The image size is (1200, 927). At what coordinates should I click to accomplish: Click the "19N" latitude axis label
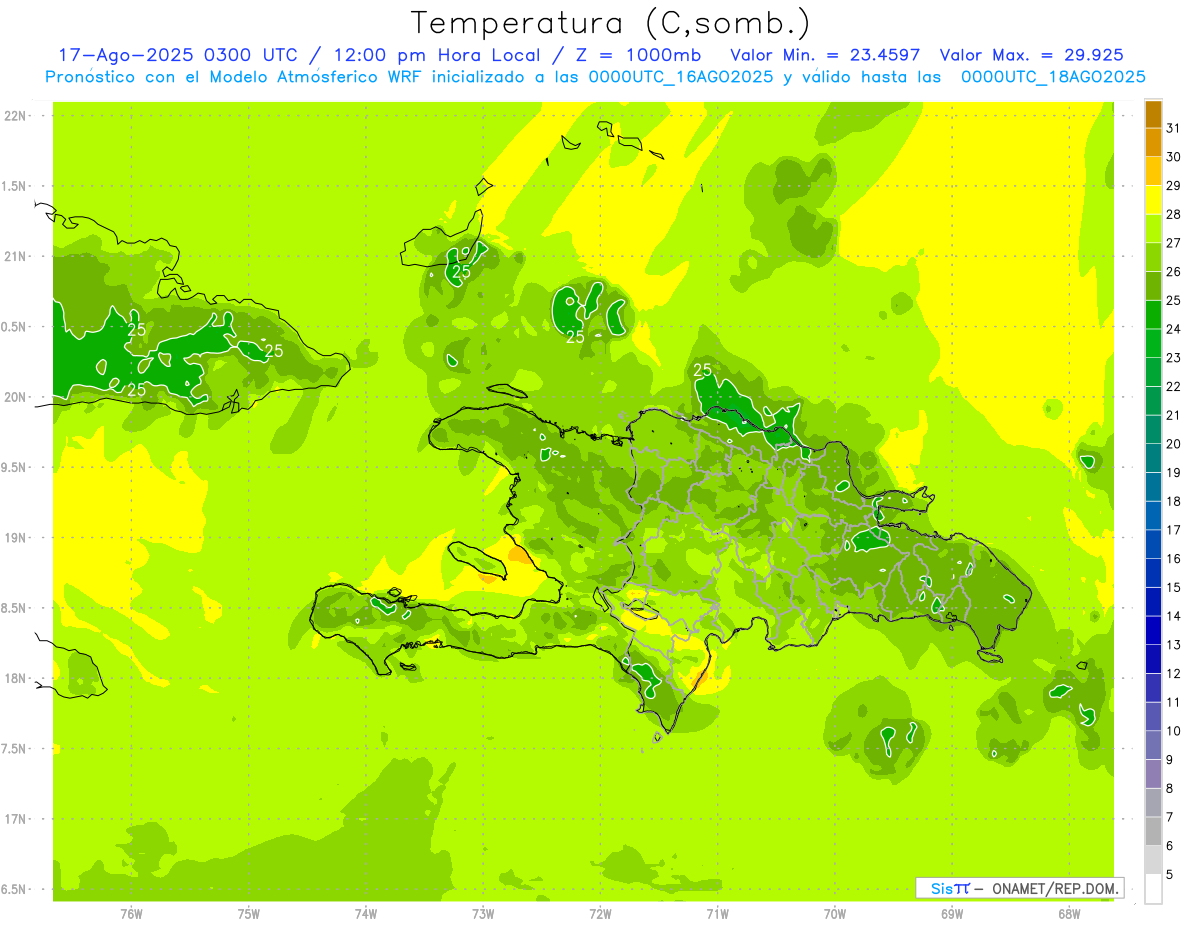click(15, 537)
